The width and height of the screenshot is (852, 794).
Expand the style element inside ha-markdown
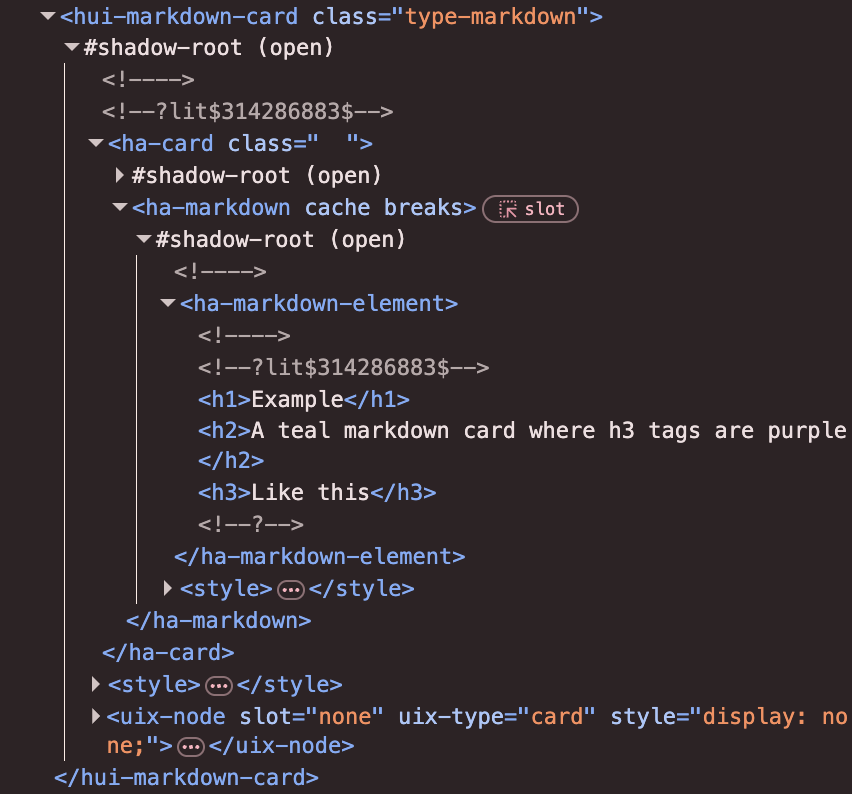[168, 588]
